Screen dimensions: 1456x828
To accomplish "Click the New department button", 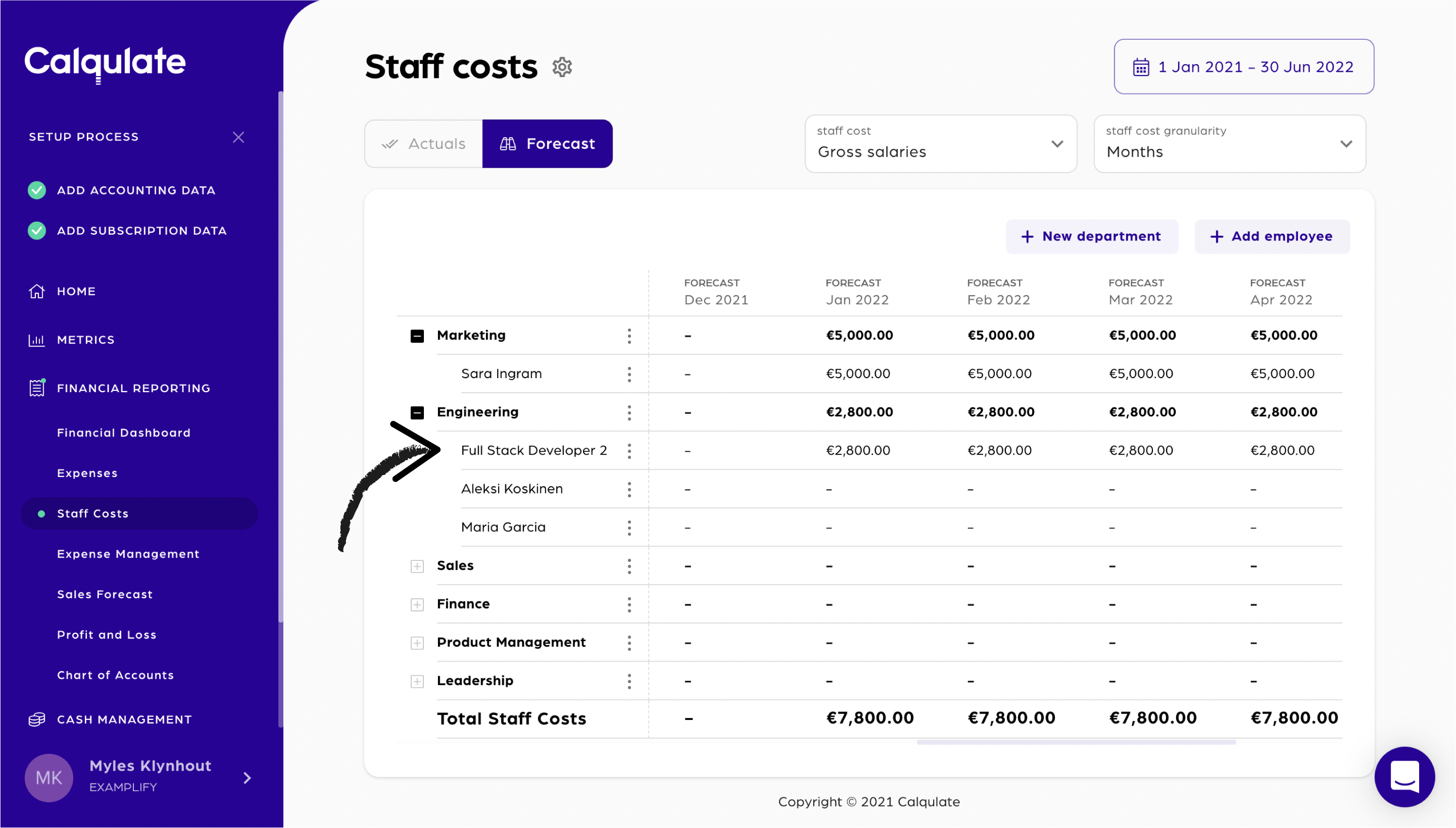I will coord(1091,237).
